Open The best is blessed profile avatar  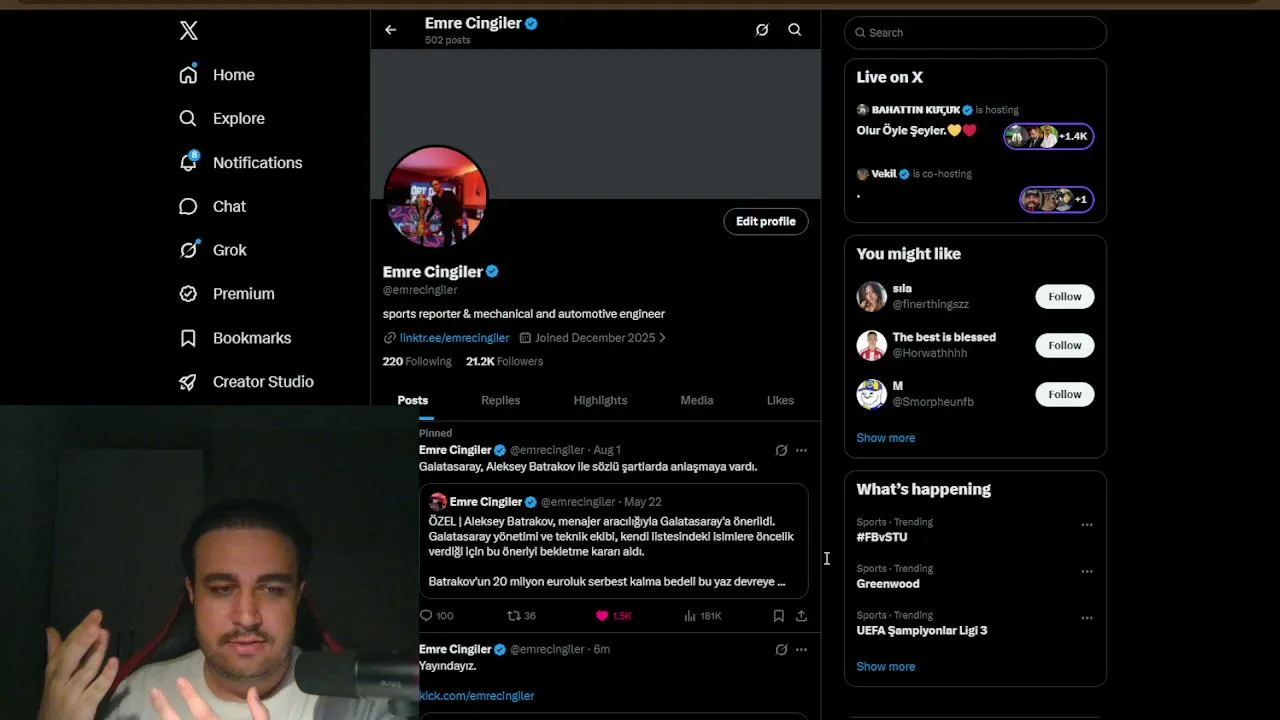tap(872, 345)
